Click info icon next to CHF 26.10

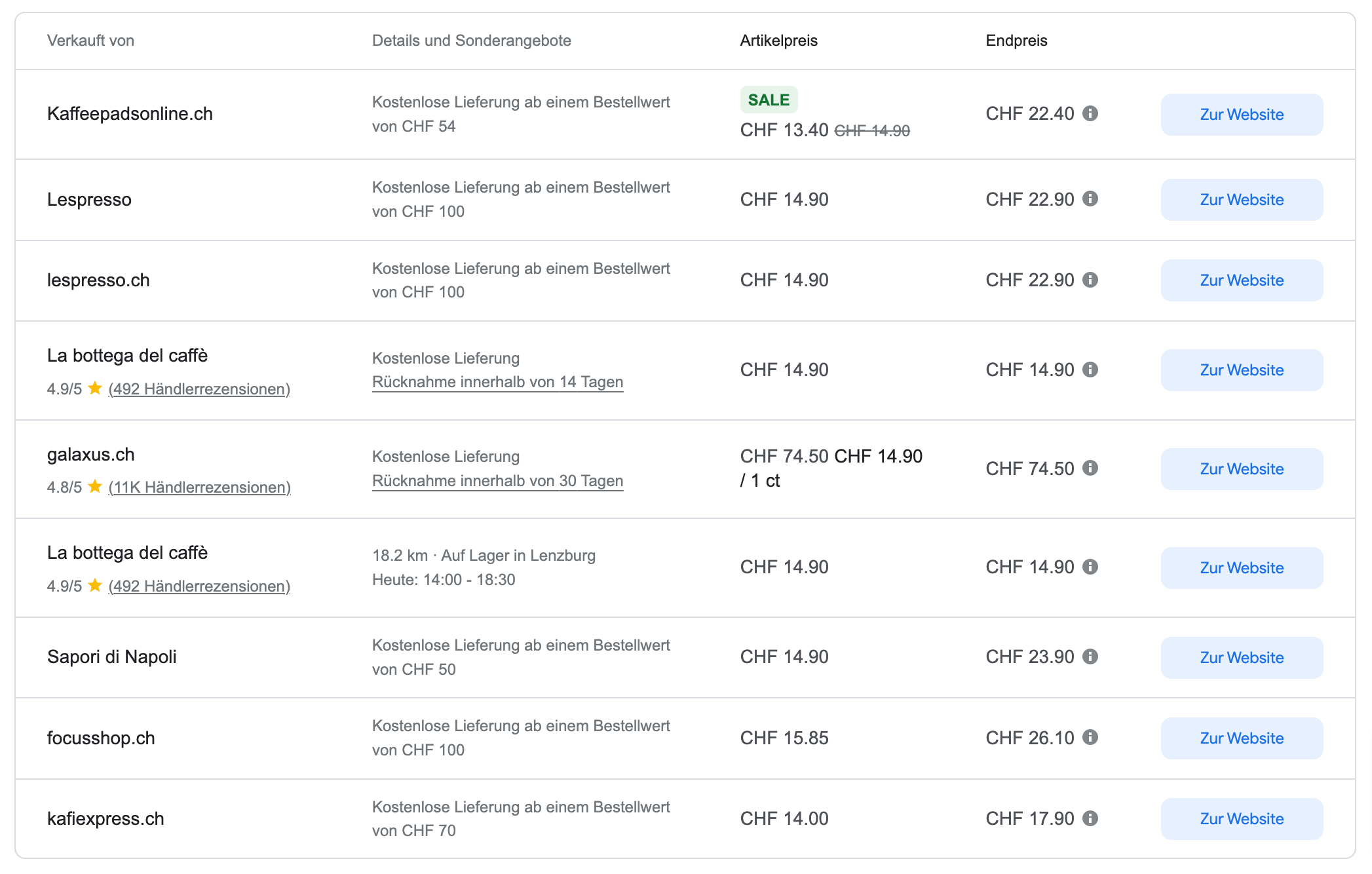[1090, 737]
